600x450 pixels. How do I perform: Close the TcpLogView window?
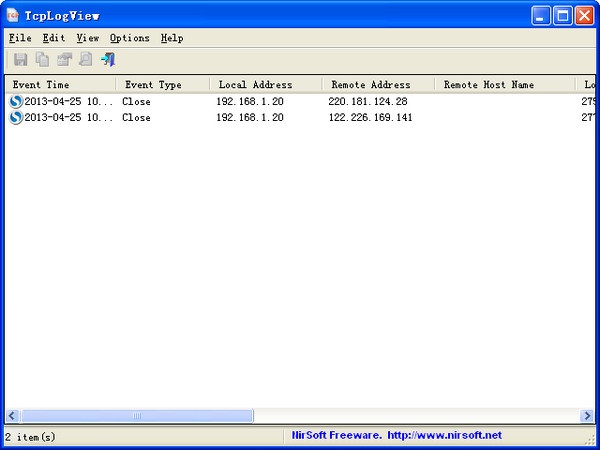(x=585, y=16)
